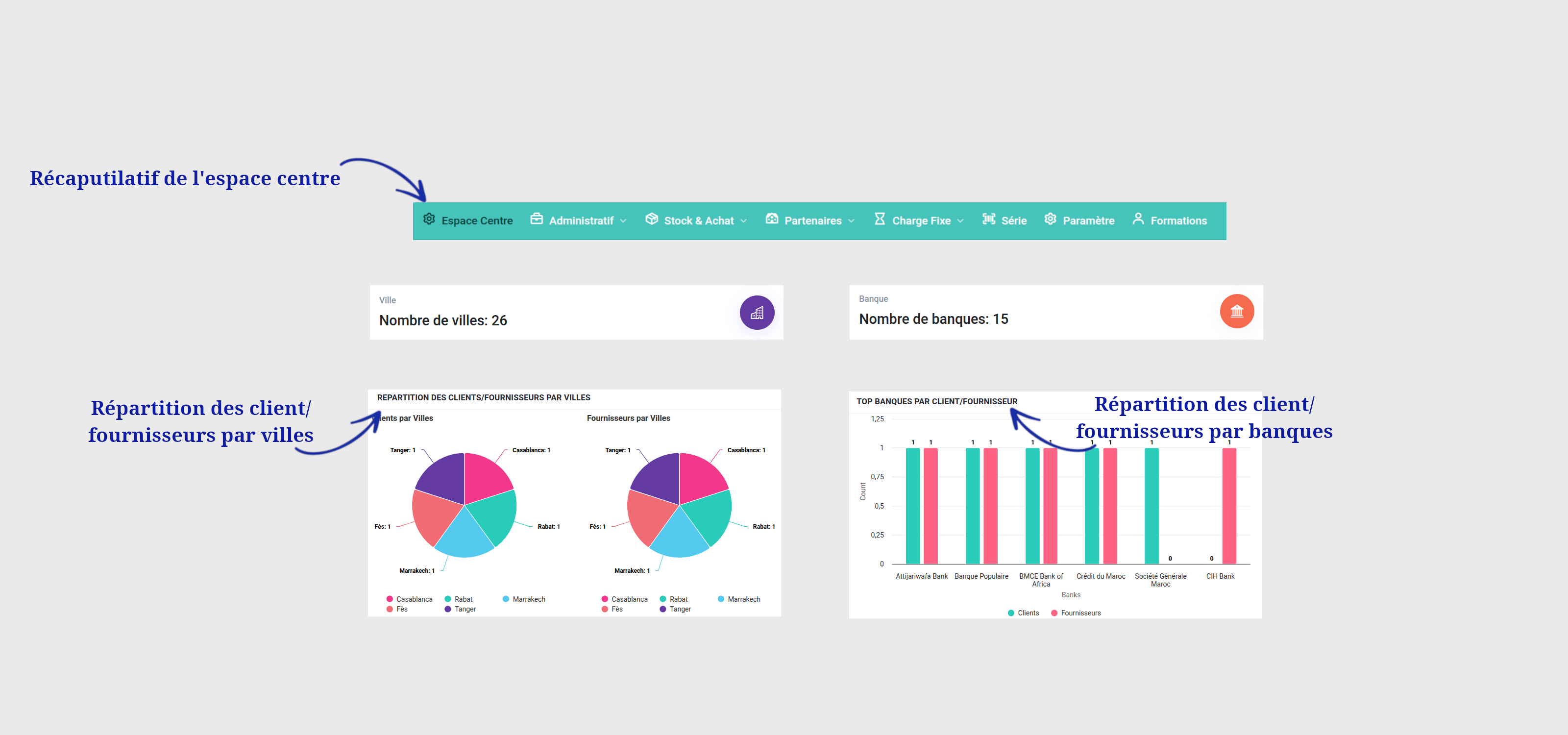Click the Série barcode icon
The width and height of the screenshot is (1568, 735).
click(x=989, y=219)
